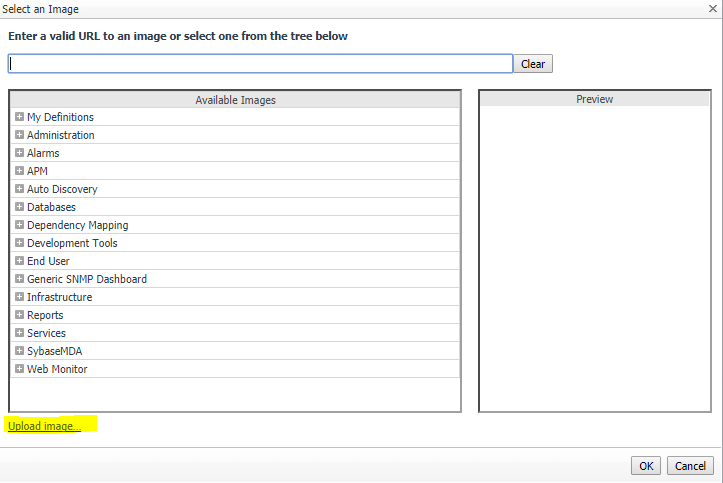This screenshot has height=483, width=723.
Task: Click the plus icon beside Databases
Action: [19, 207]
